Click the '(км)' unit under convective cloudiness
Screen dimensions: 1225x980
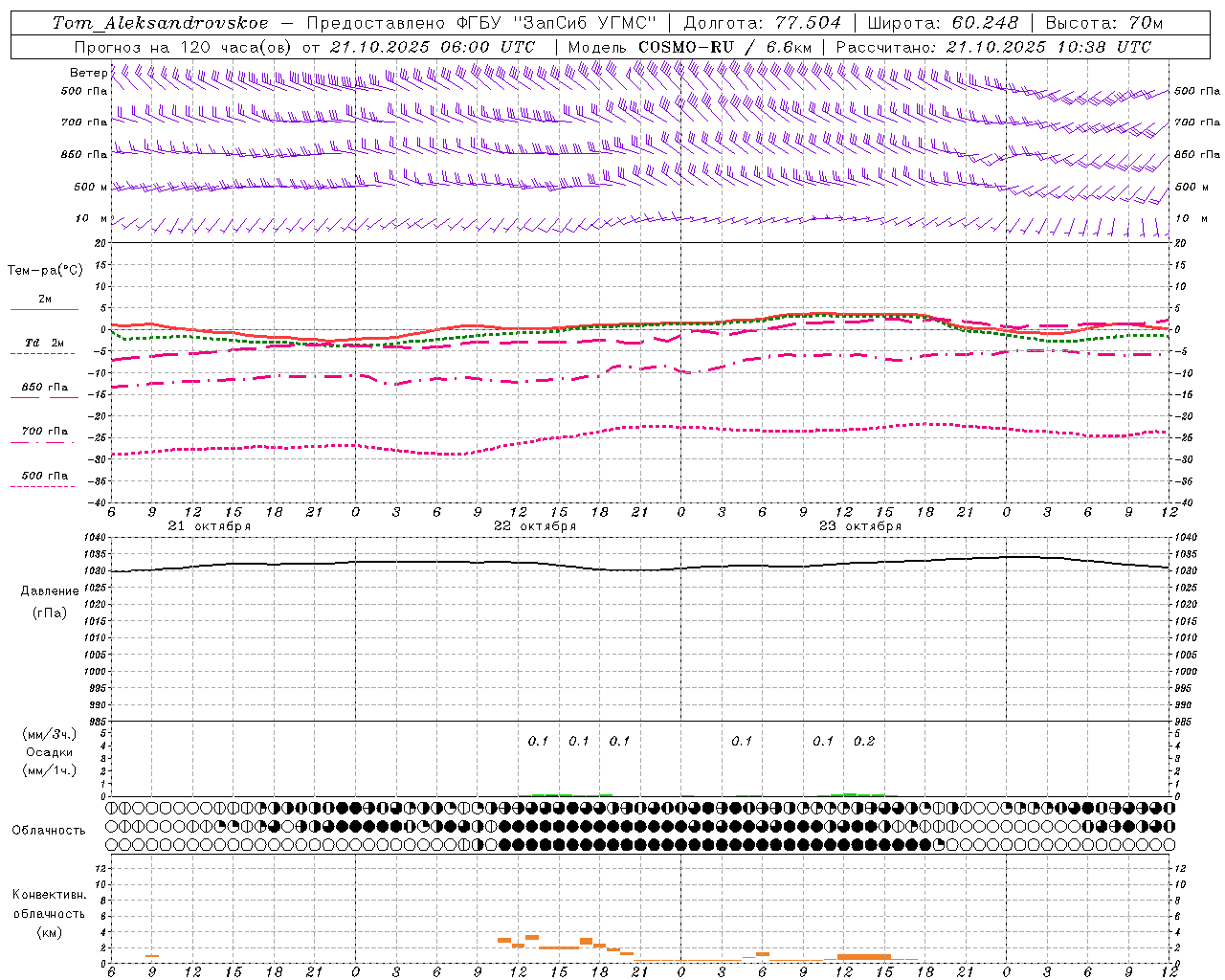coord(49,932)
